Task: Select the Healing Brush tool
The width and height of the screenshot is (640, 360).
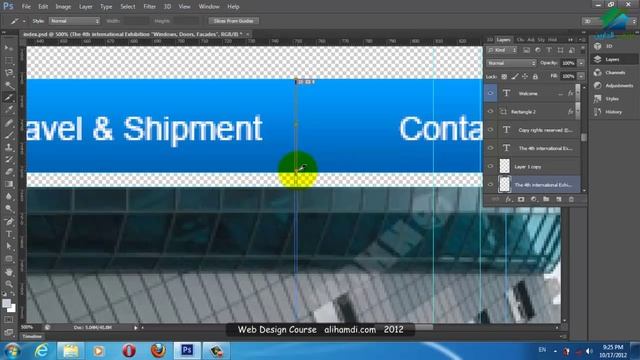Action: click(x=9, y=122)
